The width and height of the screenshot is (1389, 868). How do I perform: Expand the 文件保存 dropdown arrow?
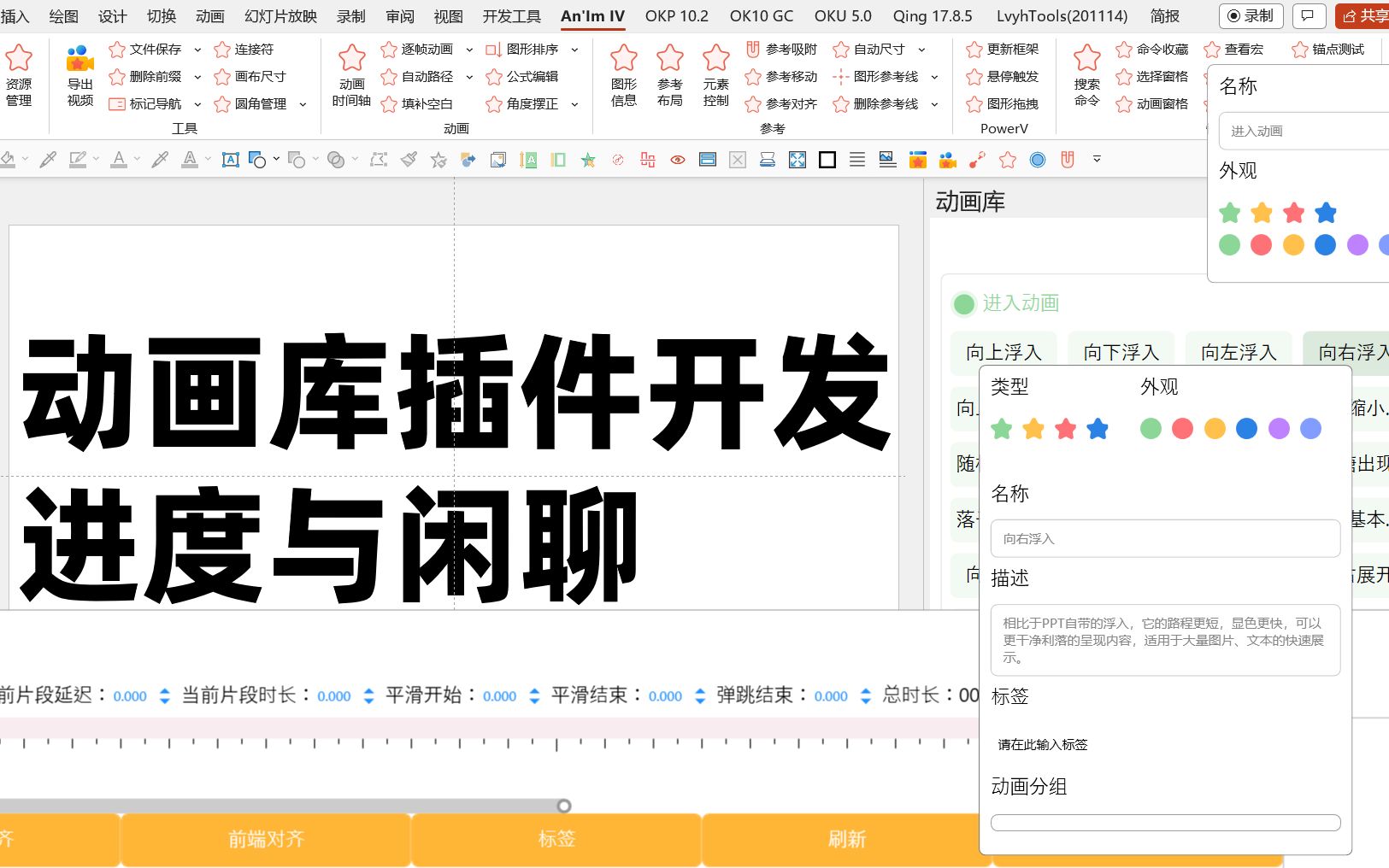click(x=197, y=50)
